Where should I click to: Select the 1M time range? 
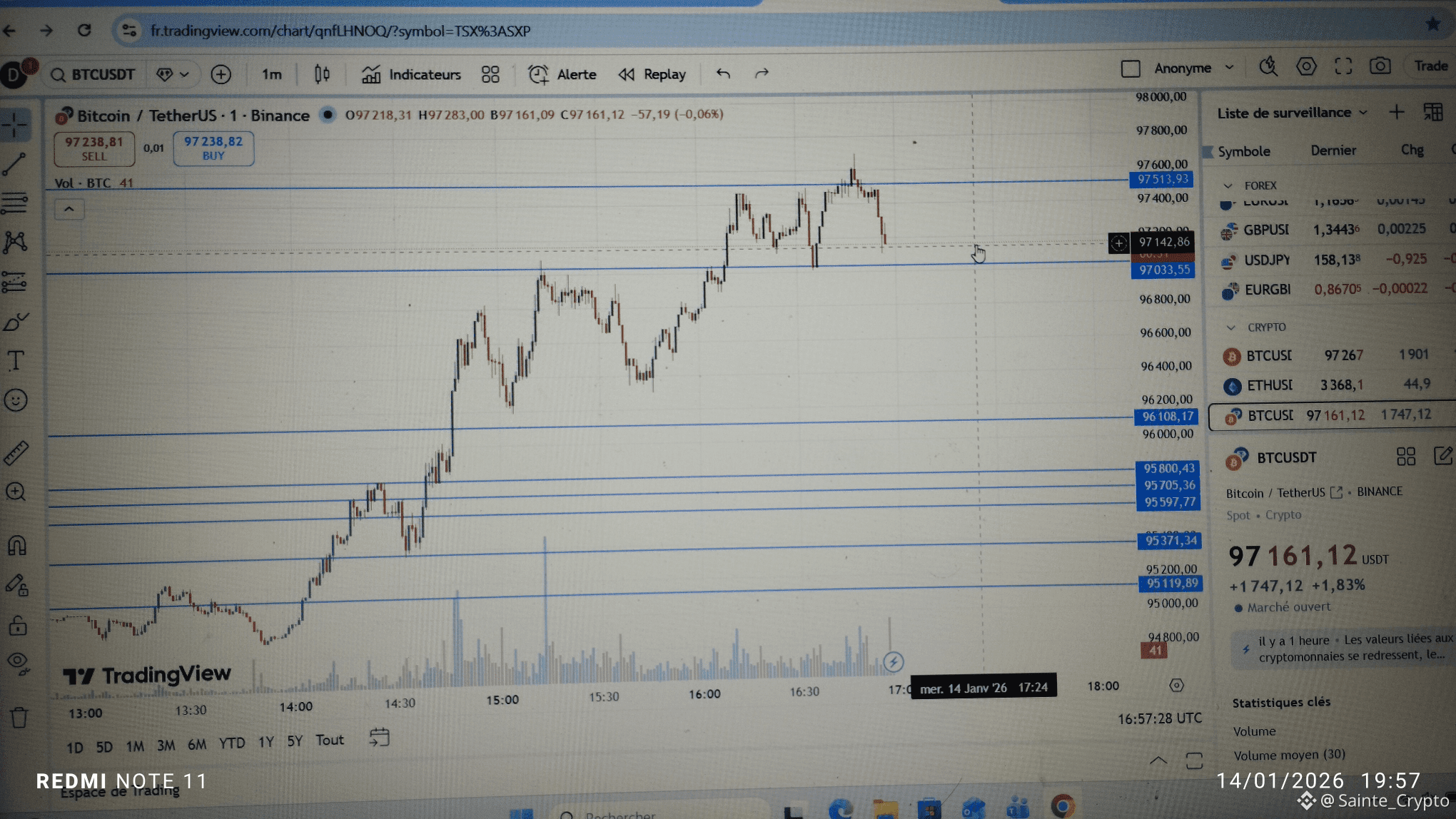pos(135,746)
